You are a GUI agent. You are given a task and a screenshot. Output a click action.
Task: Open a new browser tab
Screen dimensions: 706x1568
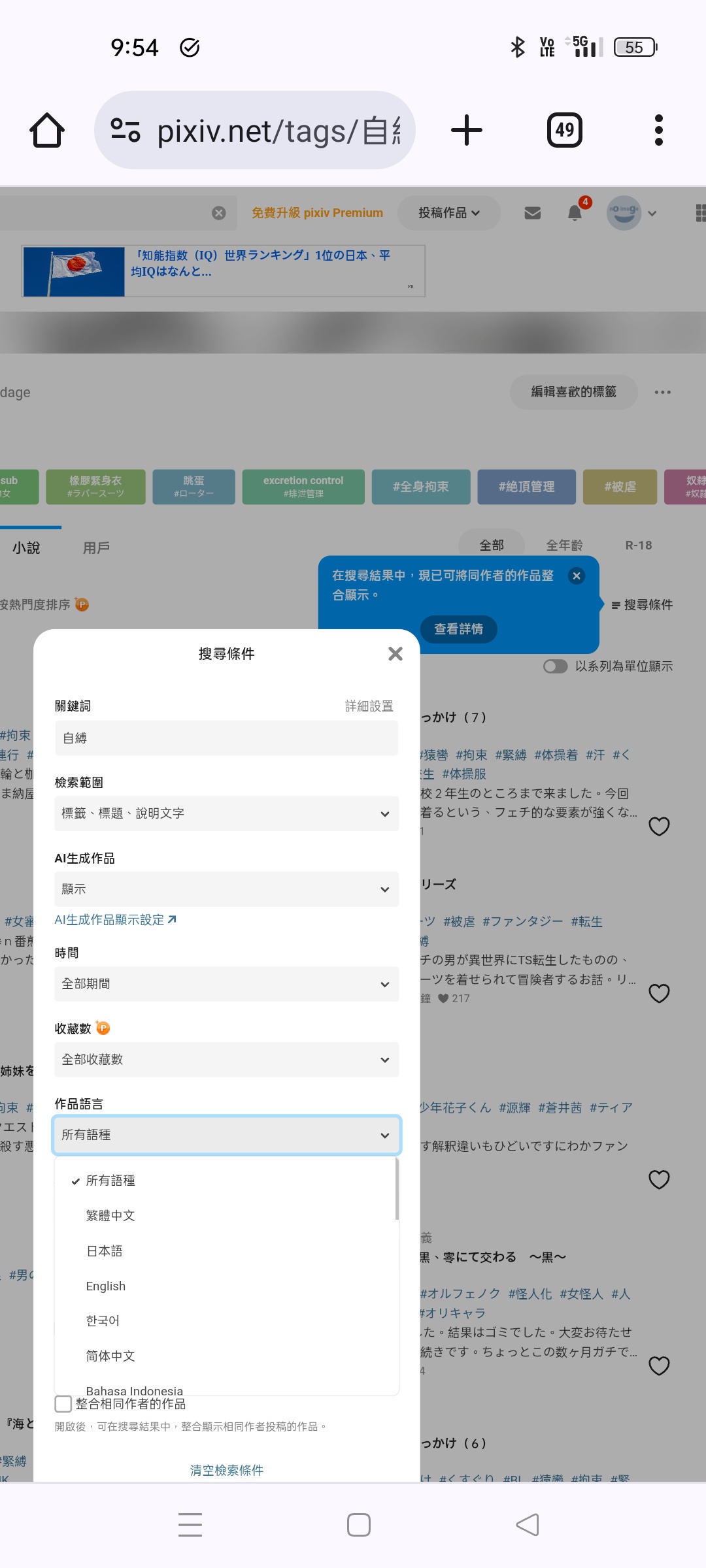[x=467, y=130]
